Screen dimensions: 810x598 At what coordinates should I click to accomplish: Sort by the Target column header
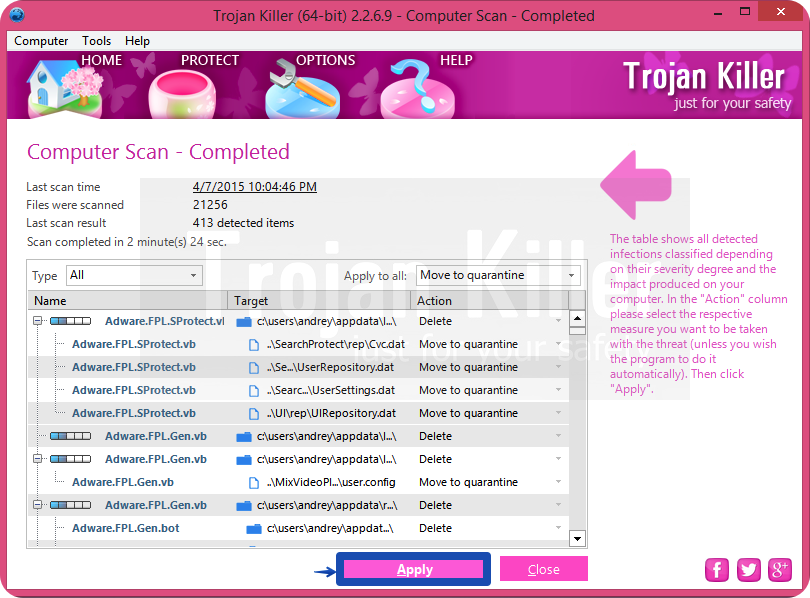(x=320, y=300)
